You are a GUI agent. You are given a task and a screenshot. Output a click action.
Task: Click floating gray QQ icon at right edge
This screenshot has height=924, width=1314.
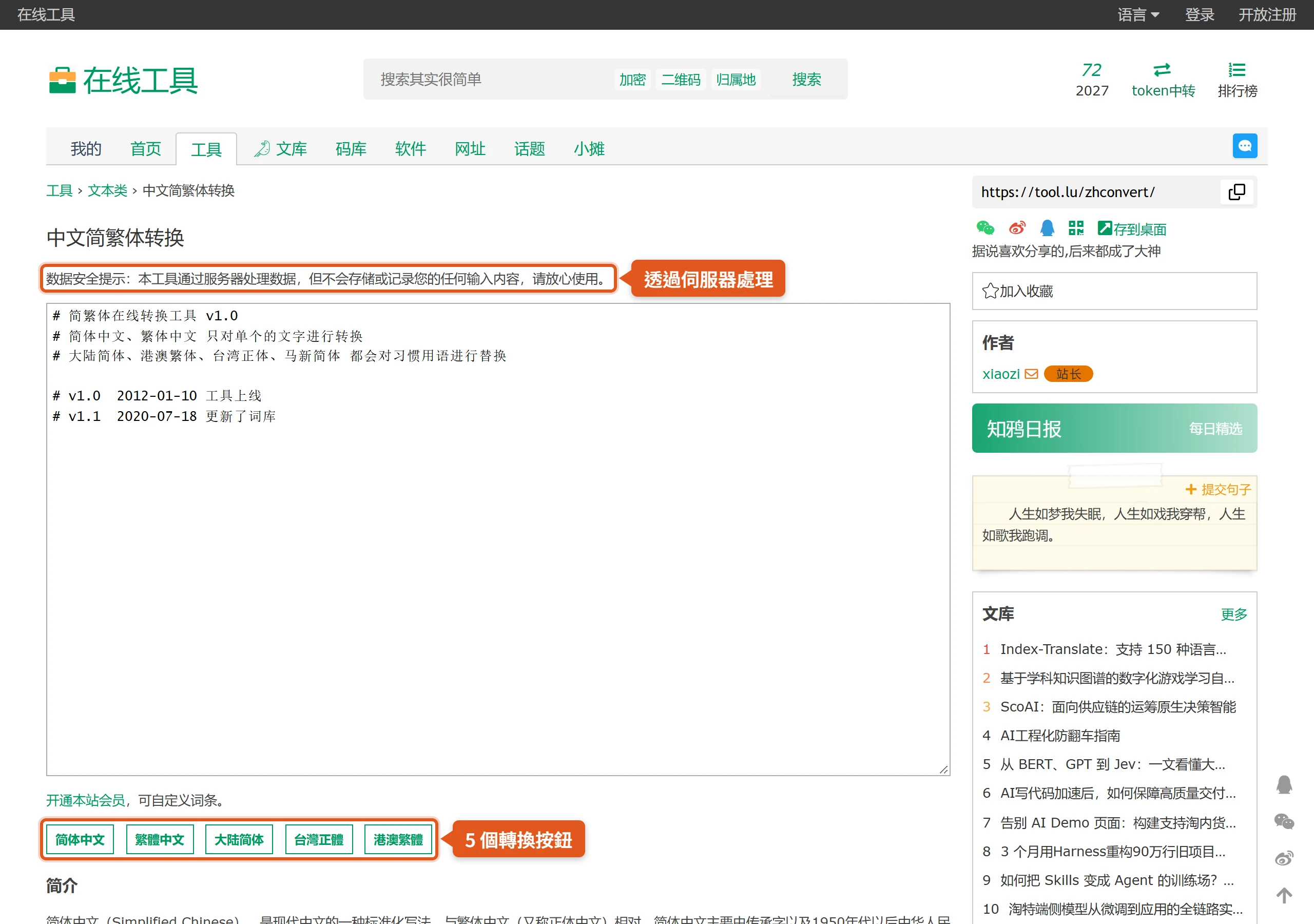1284,784
